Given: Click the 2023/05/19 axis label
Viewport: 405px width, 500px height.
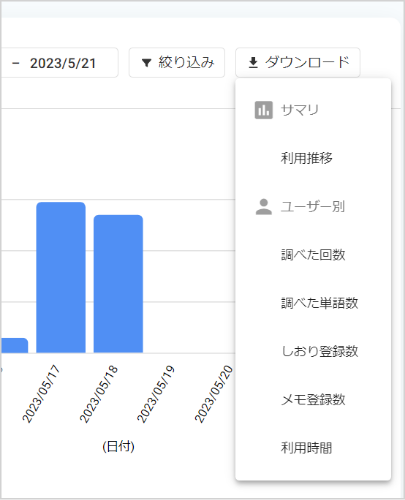Looking at the screenshot, I should pyautogui.click(x=156, y=394).
